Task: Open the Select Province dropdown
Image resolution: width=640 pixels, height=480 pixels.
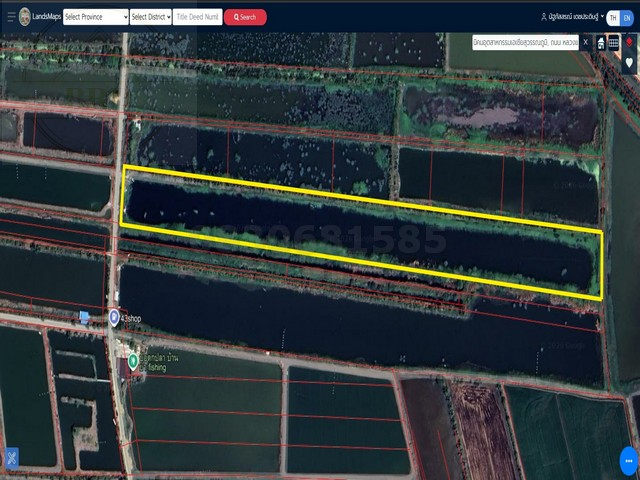Action: [96, 17]
